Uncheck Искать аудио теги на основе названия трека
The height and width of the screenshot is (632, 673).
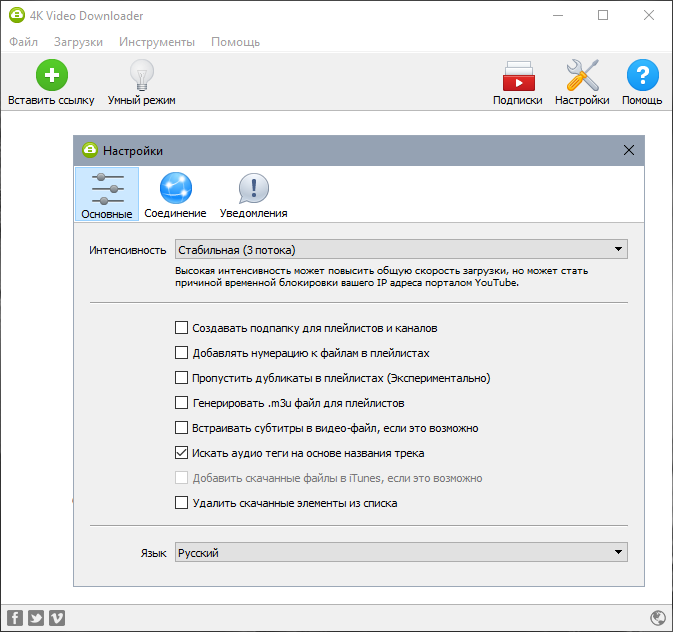point(181,453)
